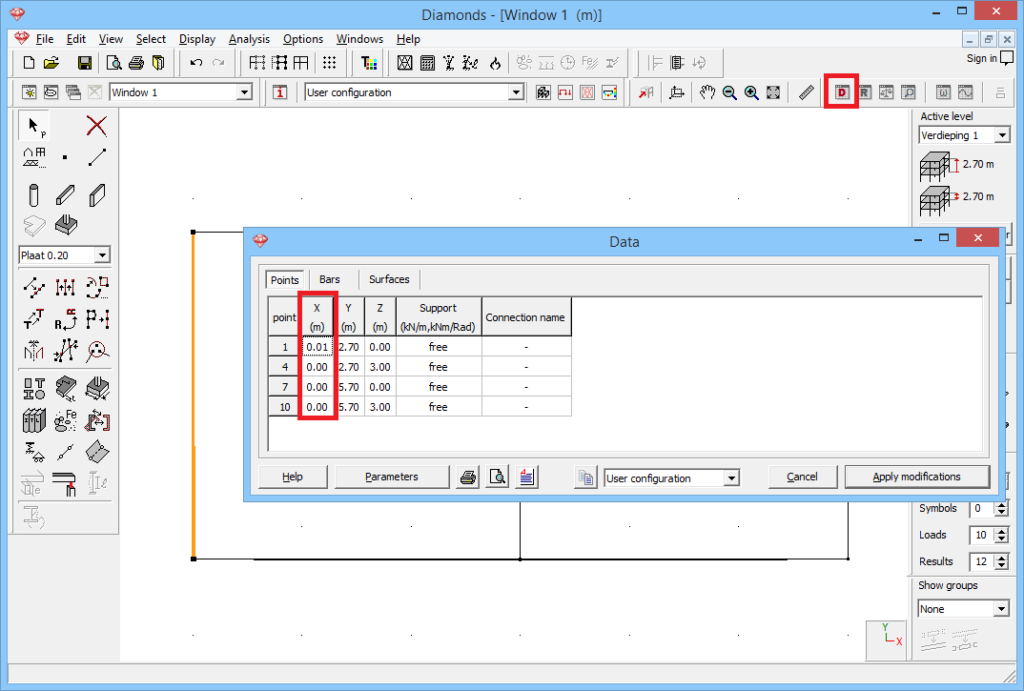Zoom out using the magnifier minus icon

(729, 93)
